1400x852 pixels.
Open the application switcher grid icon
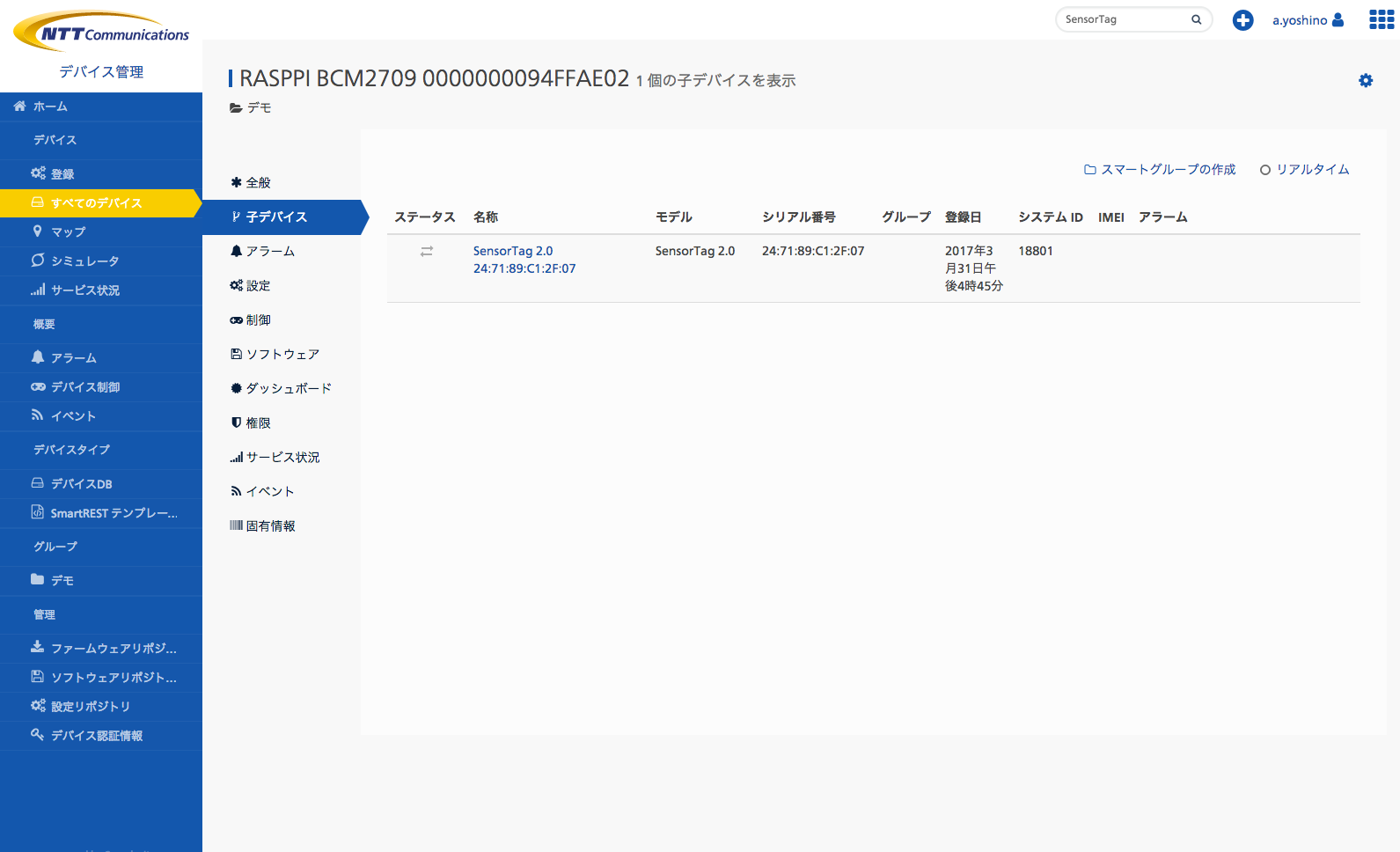click(1382, 19)
